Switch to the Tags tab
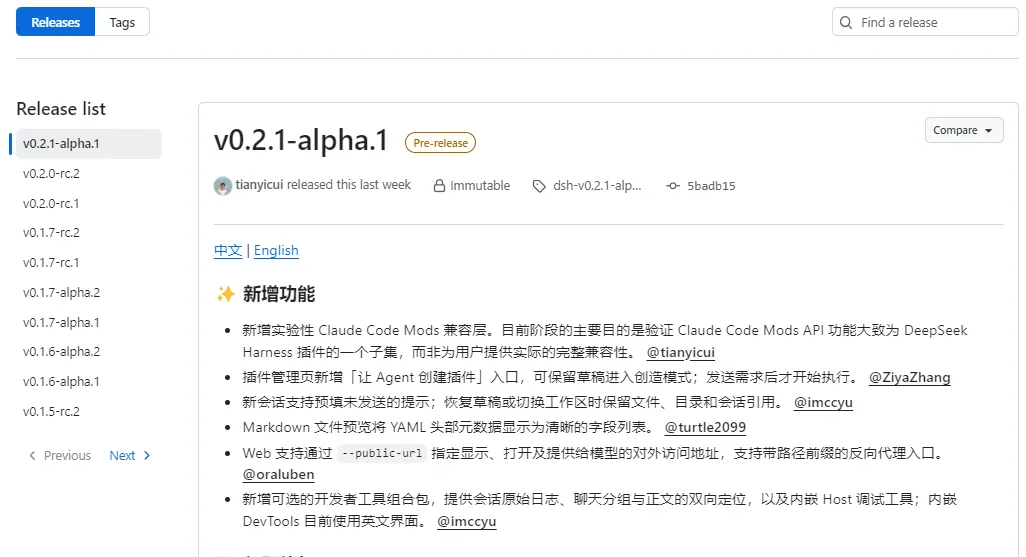The width and height of the screenshot is (1026, 557). point(122,22)
